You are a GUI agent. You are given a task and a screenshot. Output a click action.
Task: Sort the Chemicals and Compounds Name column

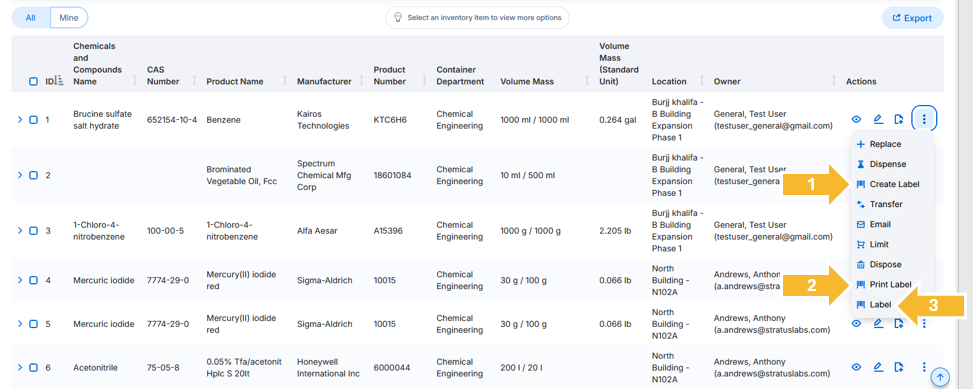point(135,81)
